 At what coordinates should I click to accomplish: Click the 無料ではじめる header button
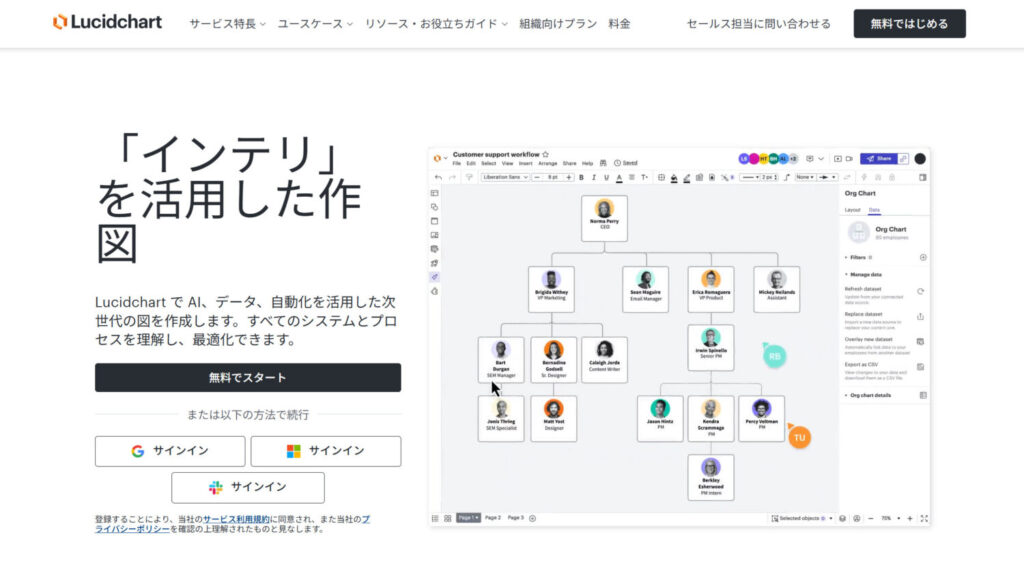pyautogui.click(x=909, y=24)
